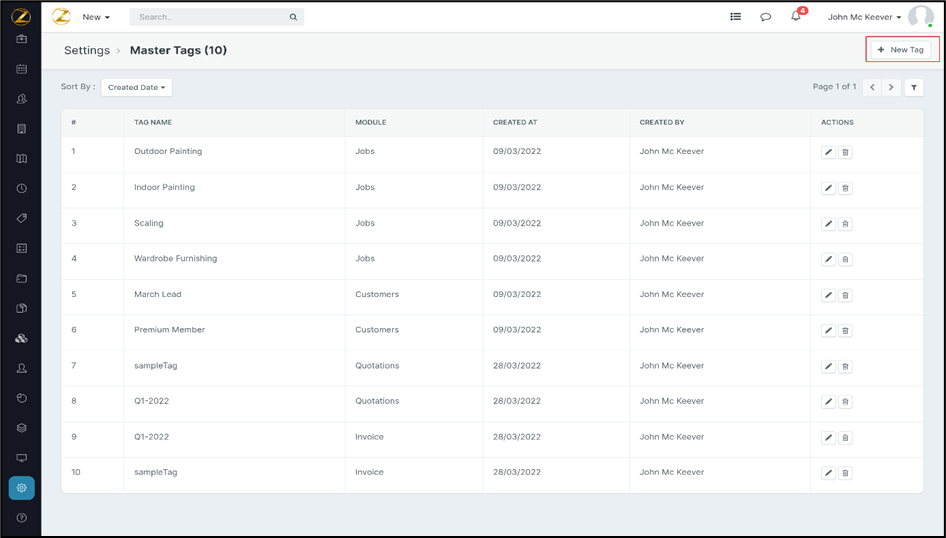Viewport: 946px width, 538px height.
Task: Open the New dropdown menu
Action: tap(96, 17)
